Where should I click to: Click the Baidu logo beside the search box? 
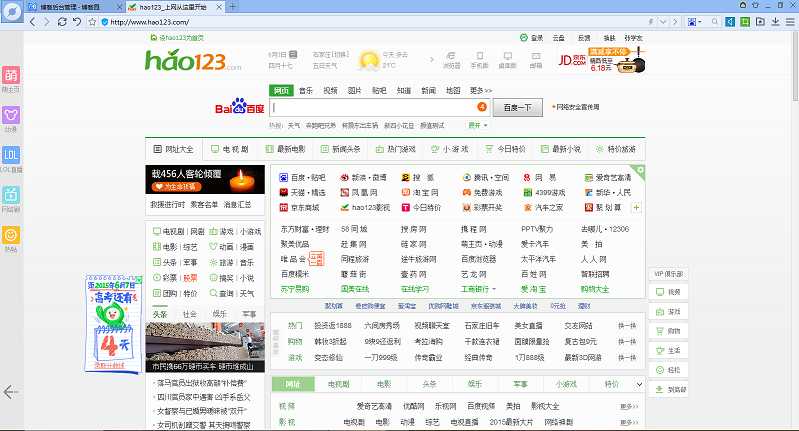(x=239, y=107)
